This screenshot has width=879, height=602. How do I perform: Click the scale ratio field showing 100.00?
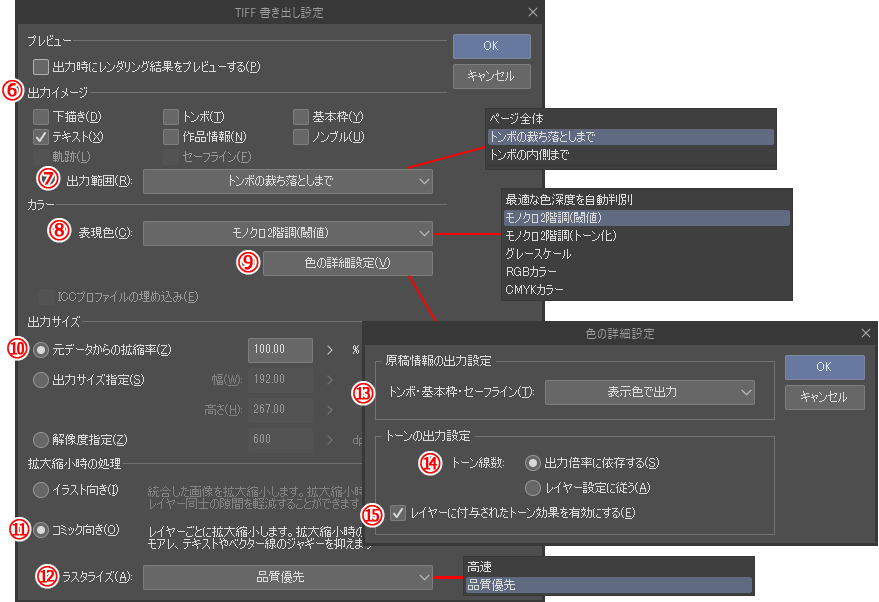[x=280, y=350]
